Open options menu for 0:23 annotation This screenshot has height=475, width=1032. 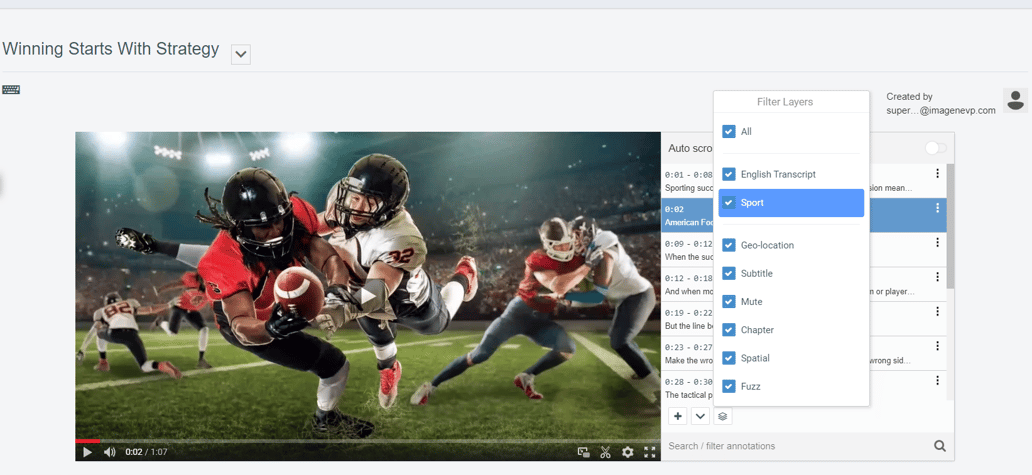[x=937, y=346]
